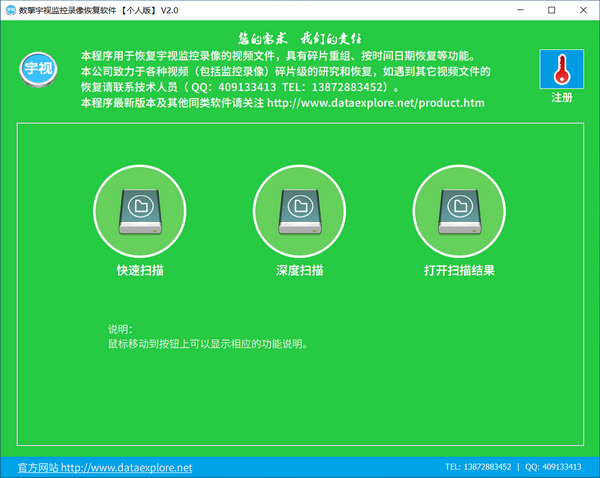Image resolution: width=600 pixels, height=478 pixels.
Task: Click the round 宇视 logo
Action: coord(36,71)
